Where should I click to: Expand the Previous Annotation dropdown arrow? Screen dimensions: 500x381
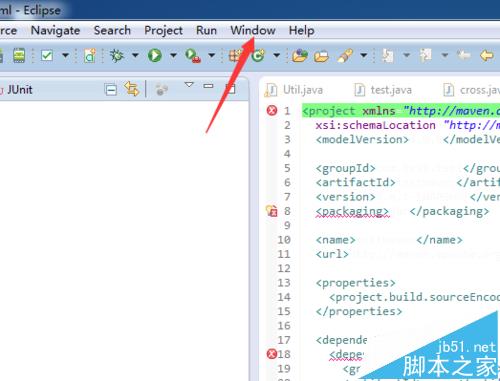pos(445,55)
